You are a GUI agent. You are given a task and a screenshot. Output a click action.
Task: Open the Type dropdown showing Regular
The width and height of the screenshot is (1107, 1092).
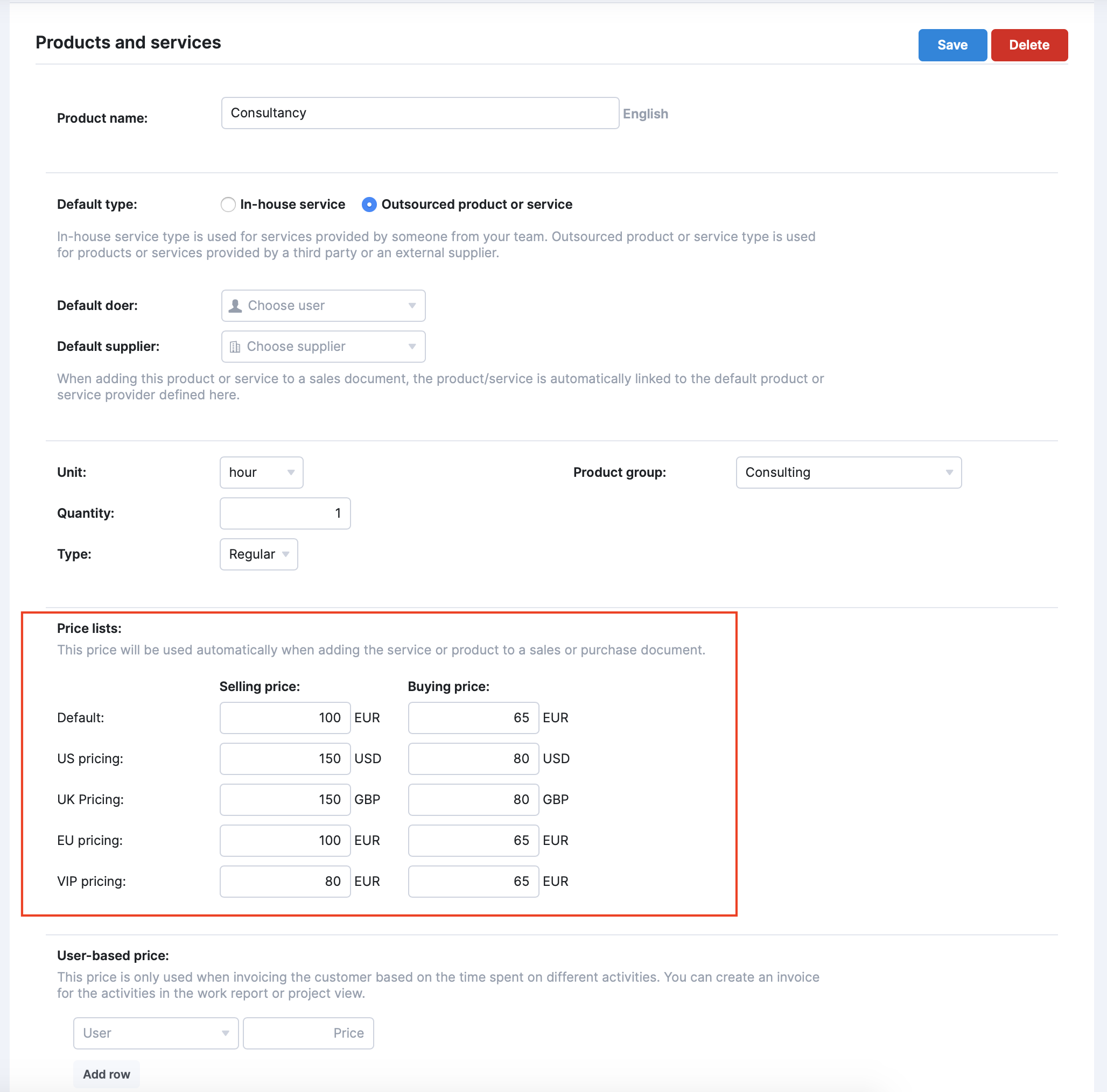[258, 554]
